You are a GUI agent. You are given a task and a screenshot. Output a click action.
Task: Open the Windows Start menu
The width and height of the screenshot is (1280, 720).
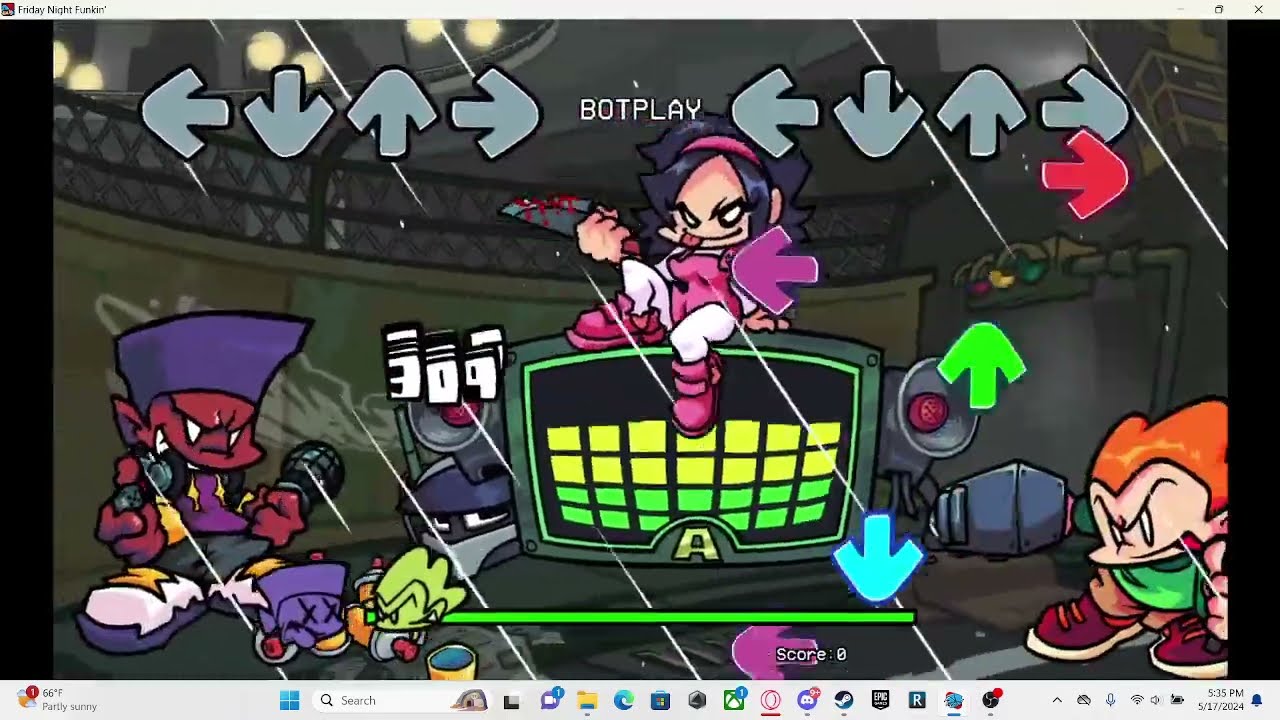tap(289, 700)
